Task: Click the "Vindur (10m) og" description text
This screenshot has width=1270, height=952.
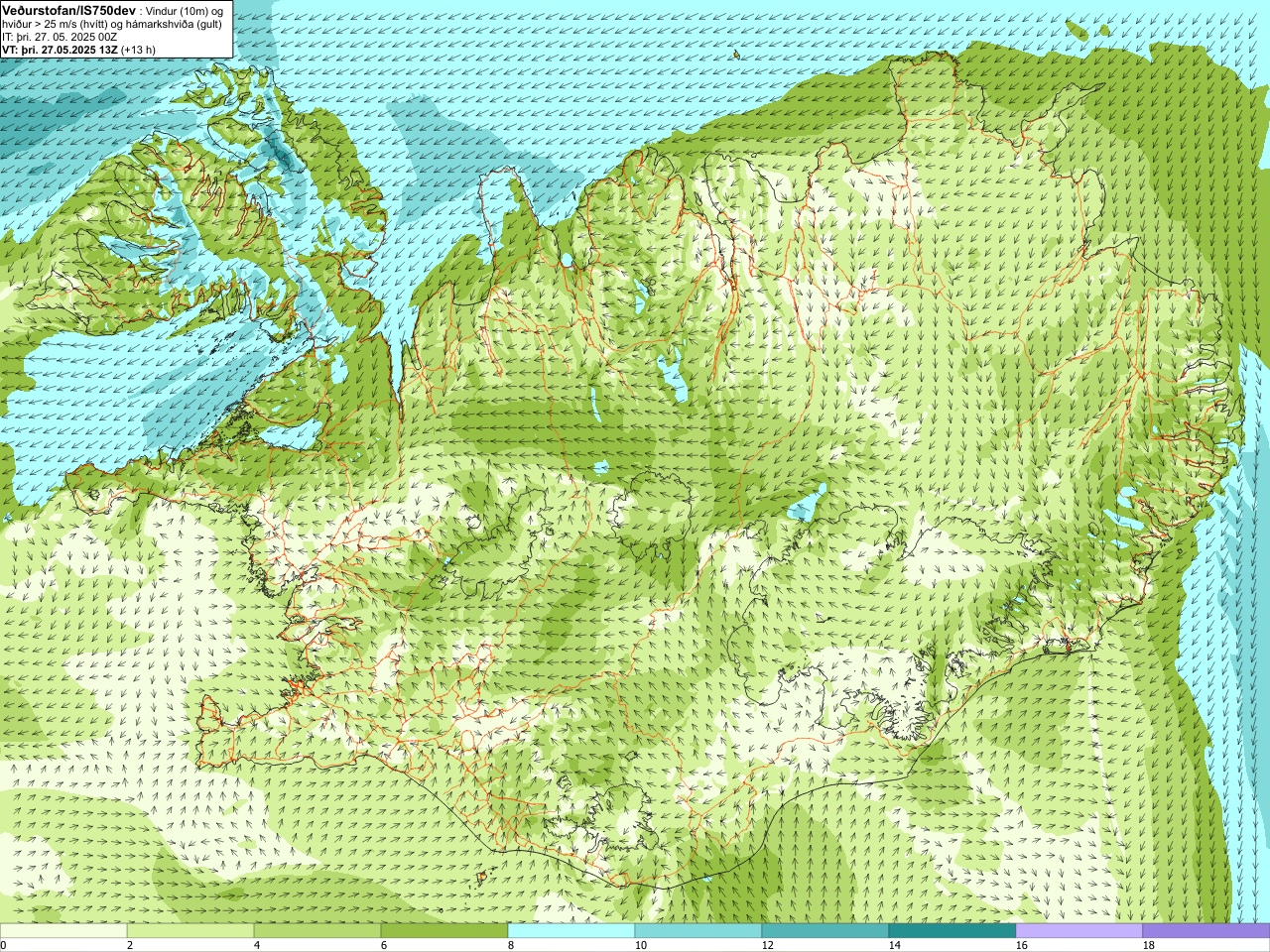Action: point(187,10)
